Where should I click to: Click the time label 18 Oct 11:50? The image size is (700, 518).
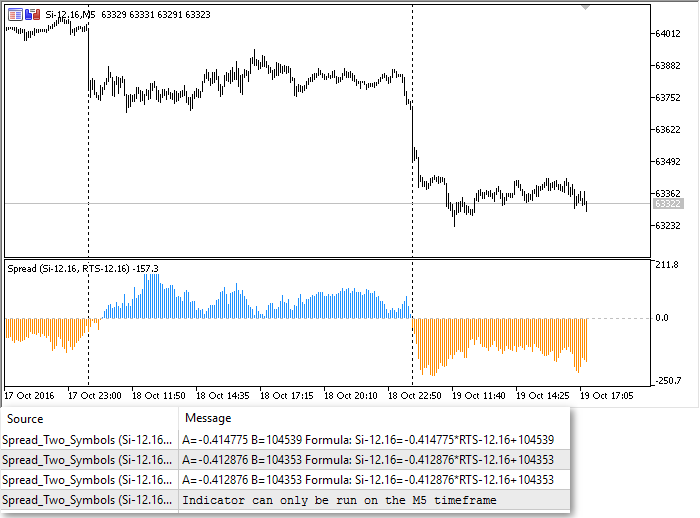click(x=158, y=396)
